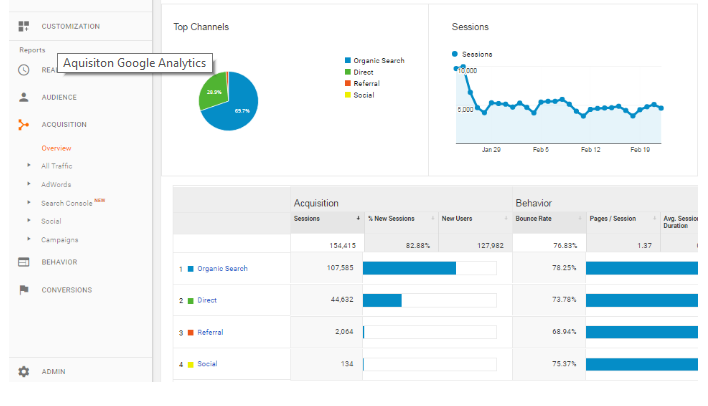Click the blue Organic Search legend swatch

(x=347, y=61)
